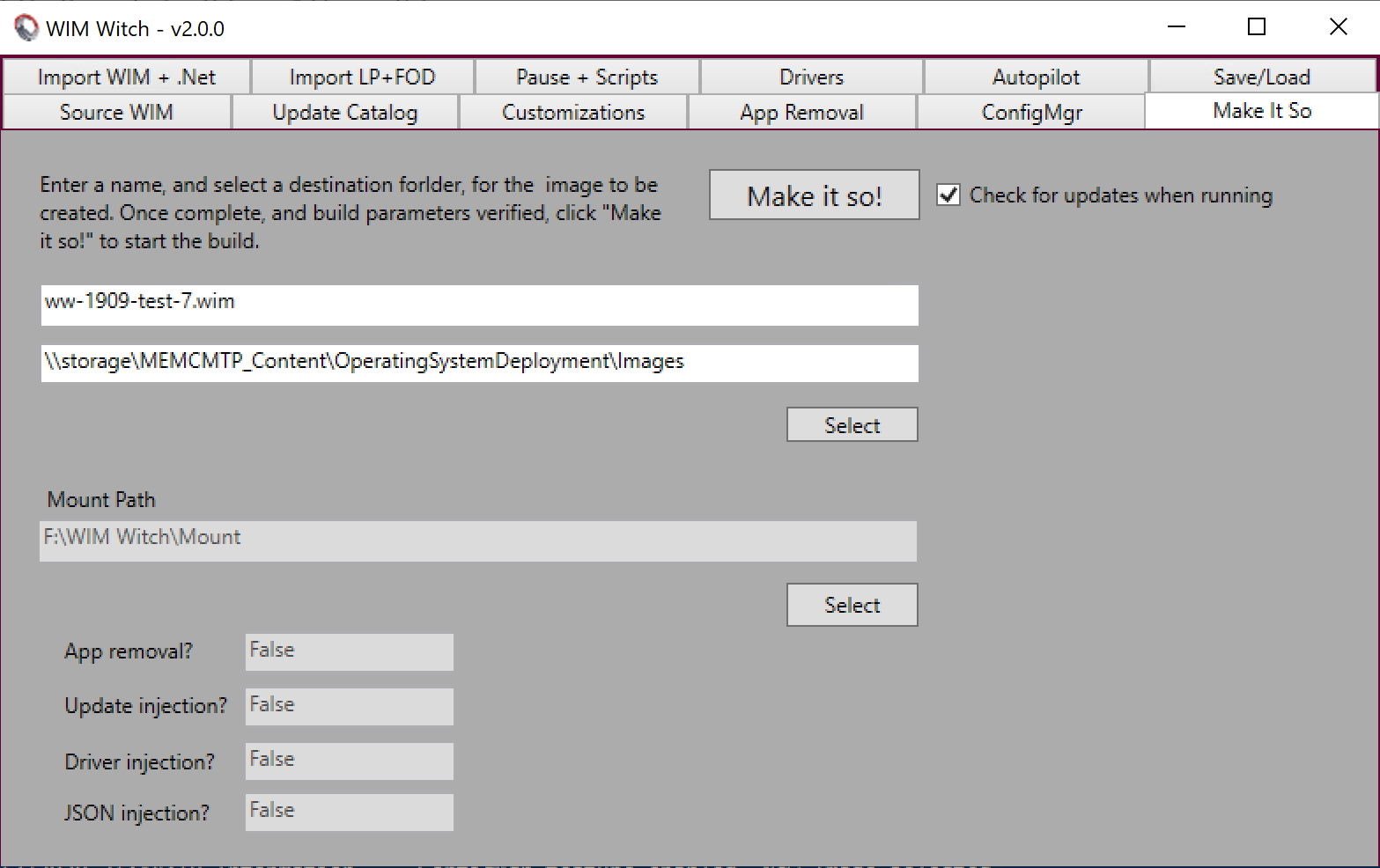This screenshot has height=868, width=1380.
Task: Open the Pause + Scripts tab
Action: 587,77
